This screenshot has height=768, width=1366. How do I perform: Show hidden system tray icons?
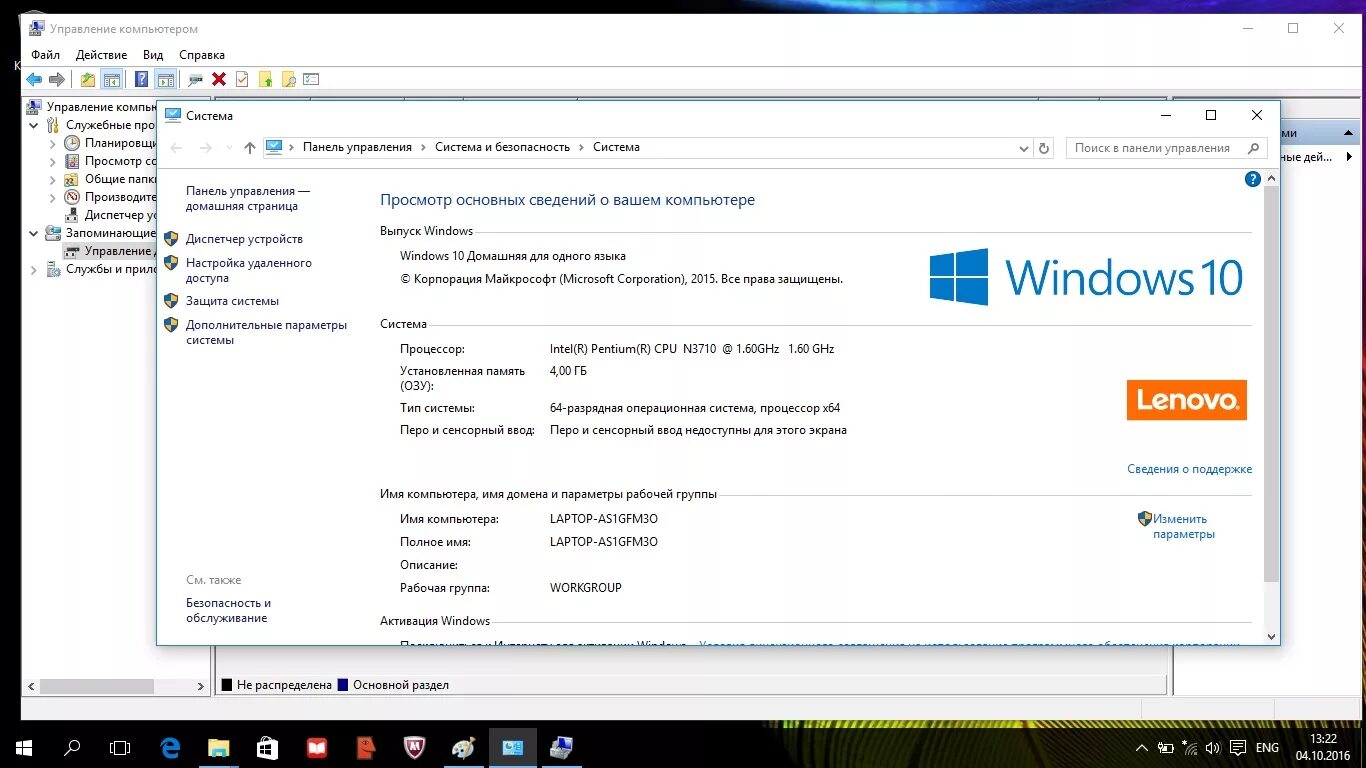click(1142, 747)
